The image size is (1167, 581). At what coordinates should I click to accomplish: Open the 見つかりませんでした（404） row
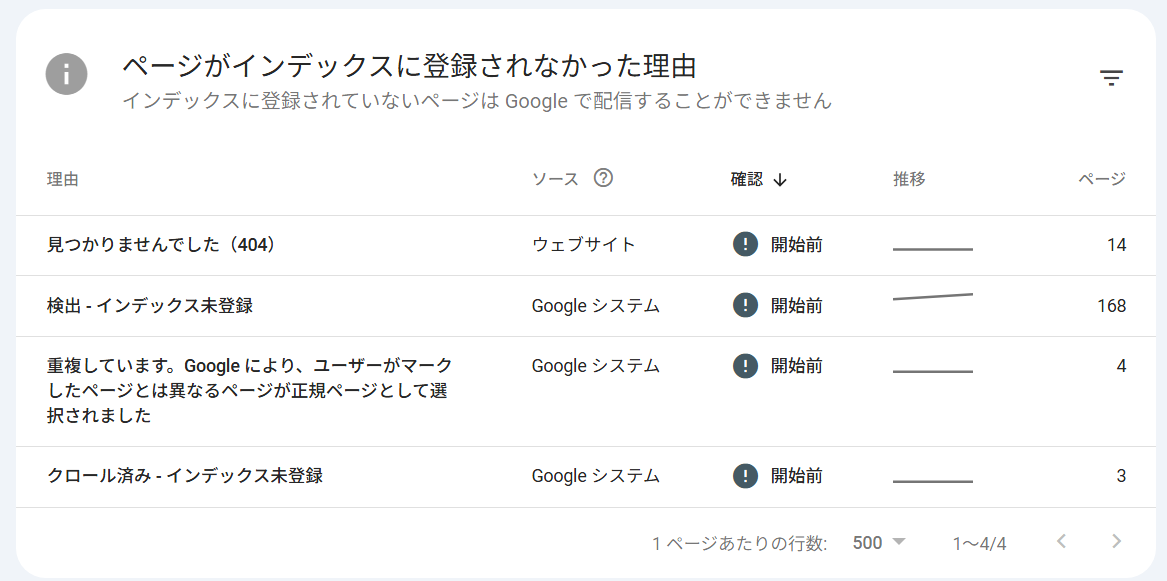point(162,245)
